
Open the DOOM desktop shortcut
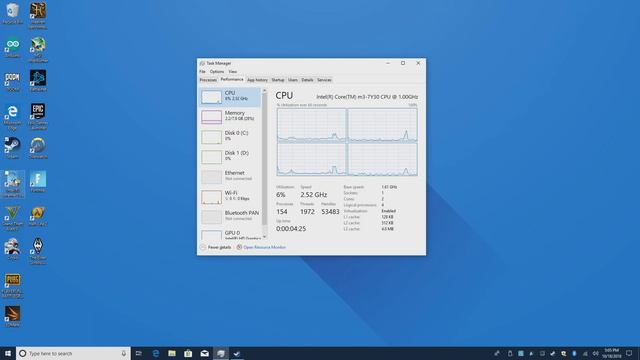[12, 81]
